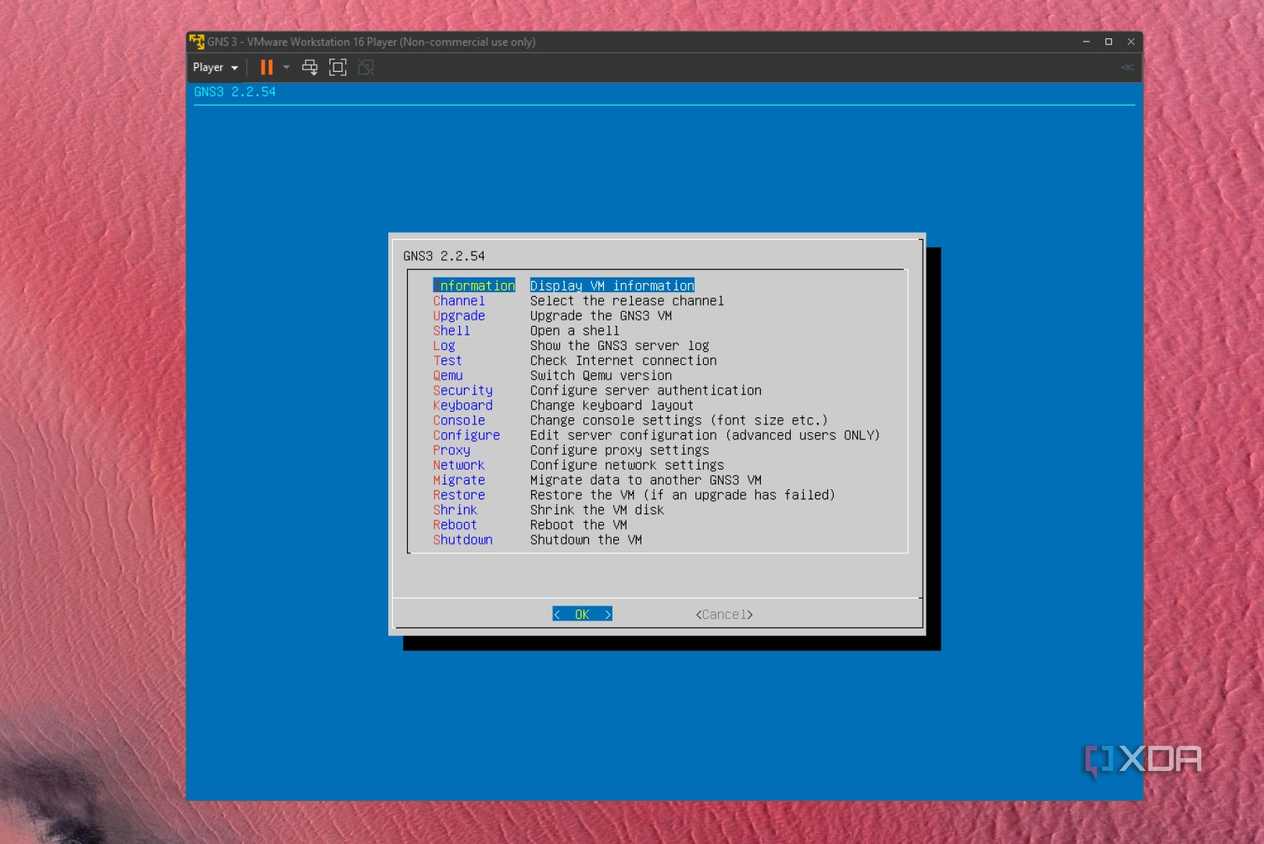Image resolution: width=1264 pixels, height=844 pixels.
Task: Select the Console option
Action: coord(459,421)
